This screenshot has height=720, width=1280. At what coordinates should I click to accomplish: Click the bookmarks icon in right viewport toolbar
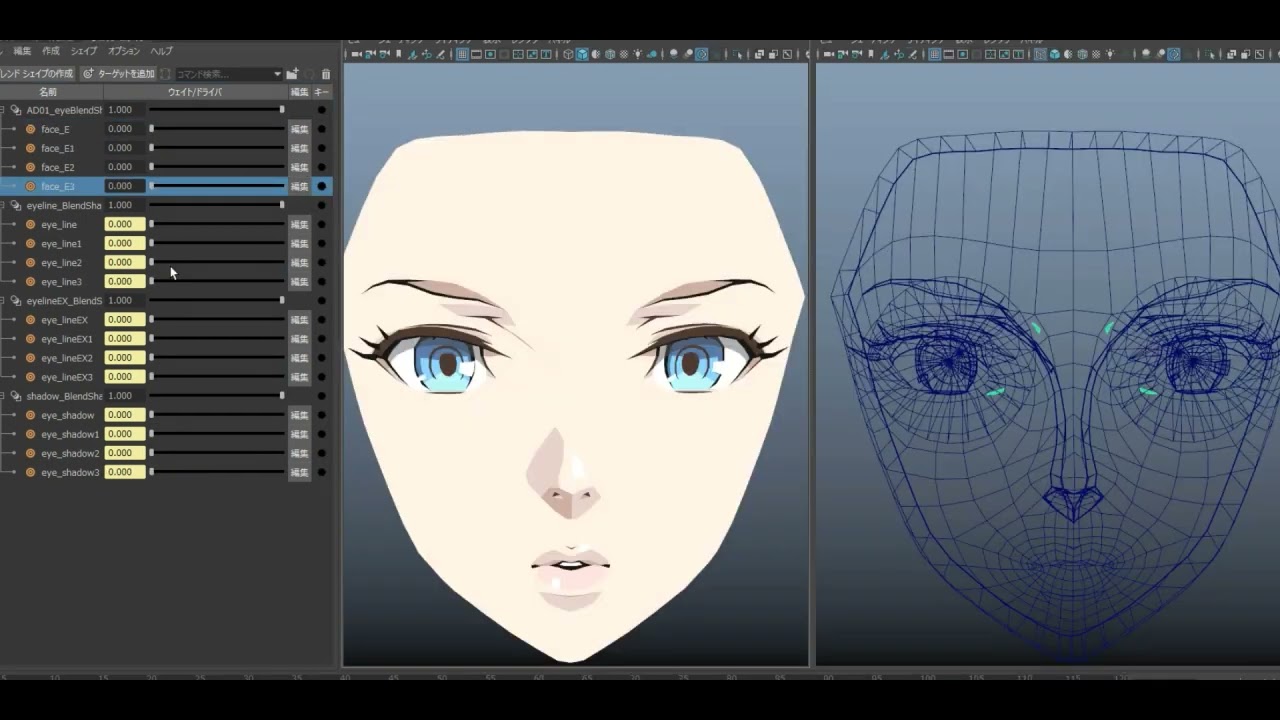(871, 54)
